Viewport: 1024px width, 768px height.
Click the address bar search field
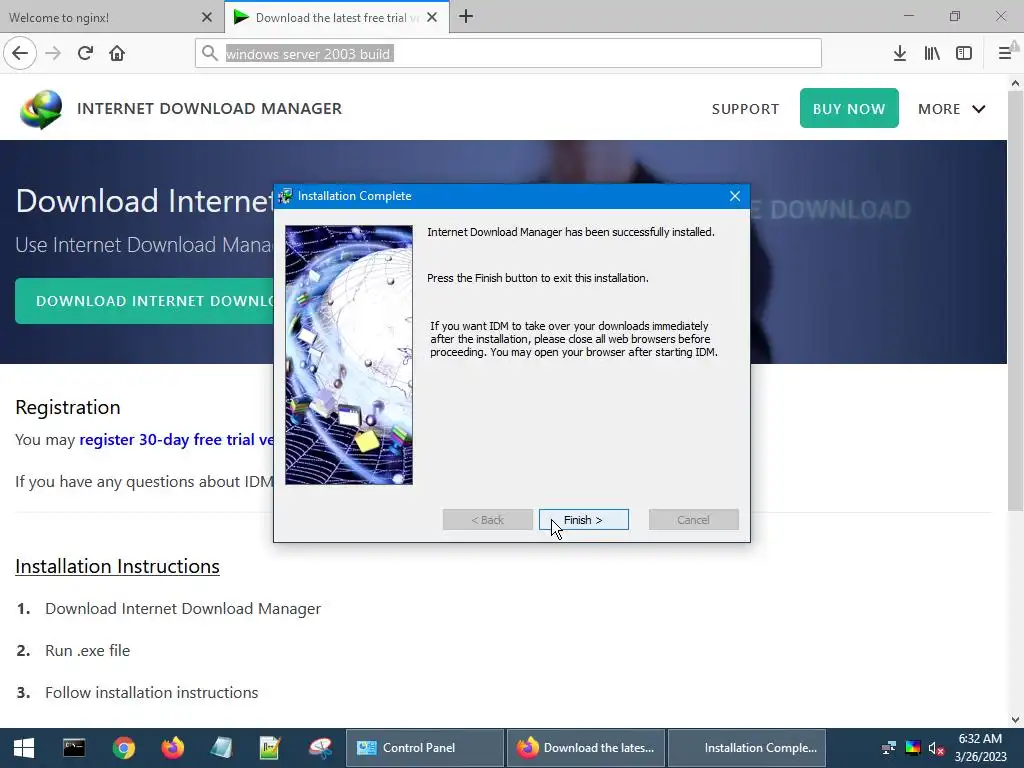tap(508, 53)
